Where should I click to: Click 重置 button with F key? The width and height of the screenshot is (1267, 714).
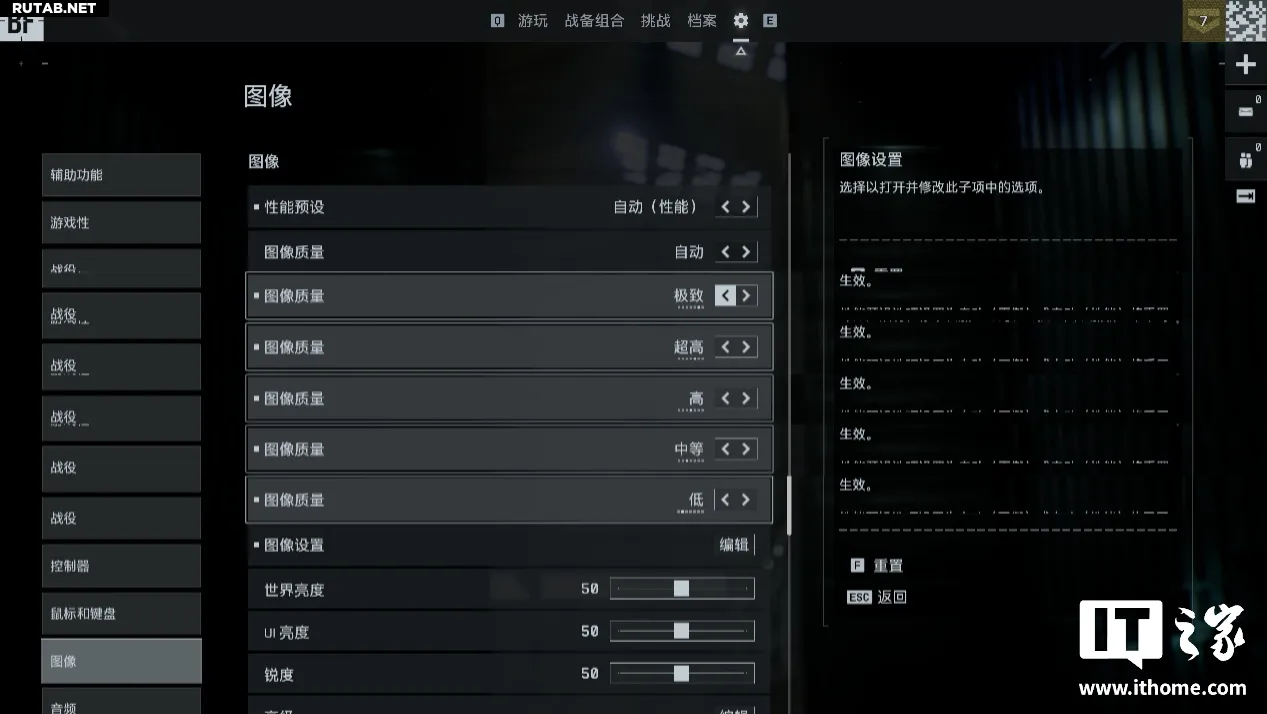877,566
